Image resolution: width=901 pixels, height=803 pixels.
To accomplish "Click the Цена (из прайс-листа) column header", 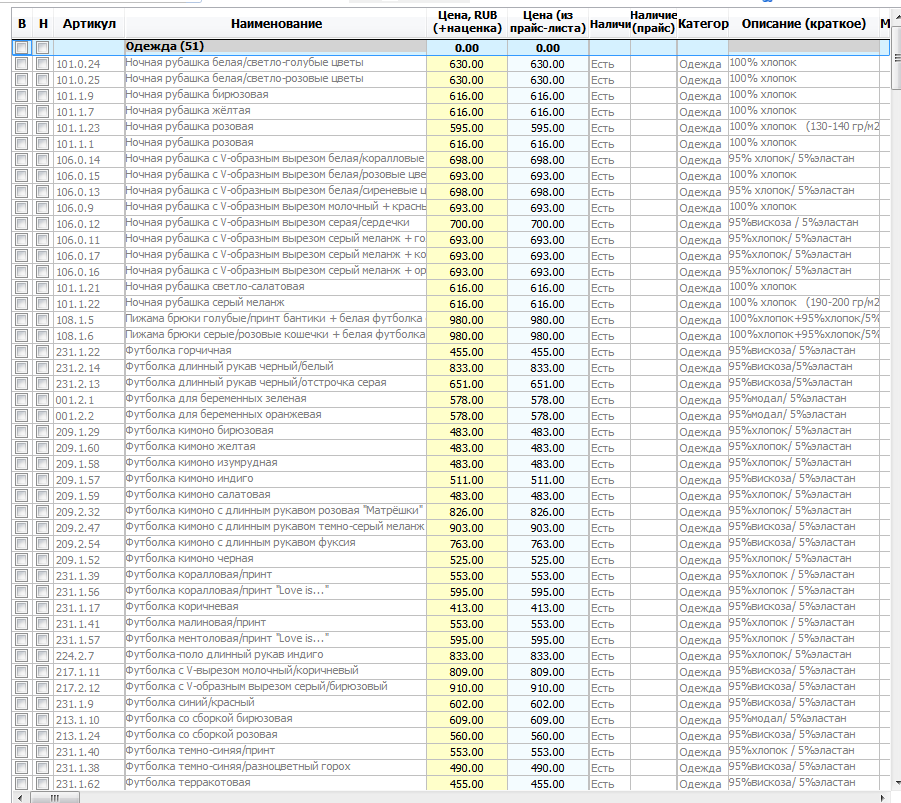I will tap(548, 24).
